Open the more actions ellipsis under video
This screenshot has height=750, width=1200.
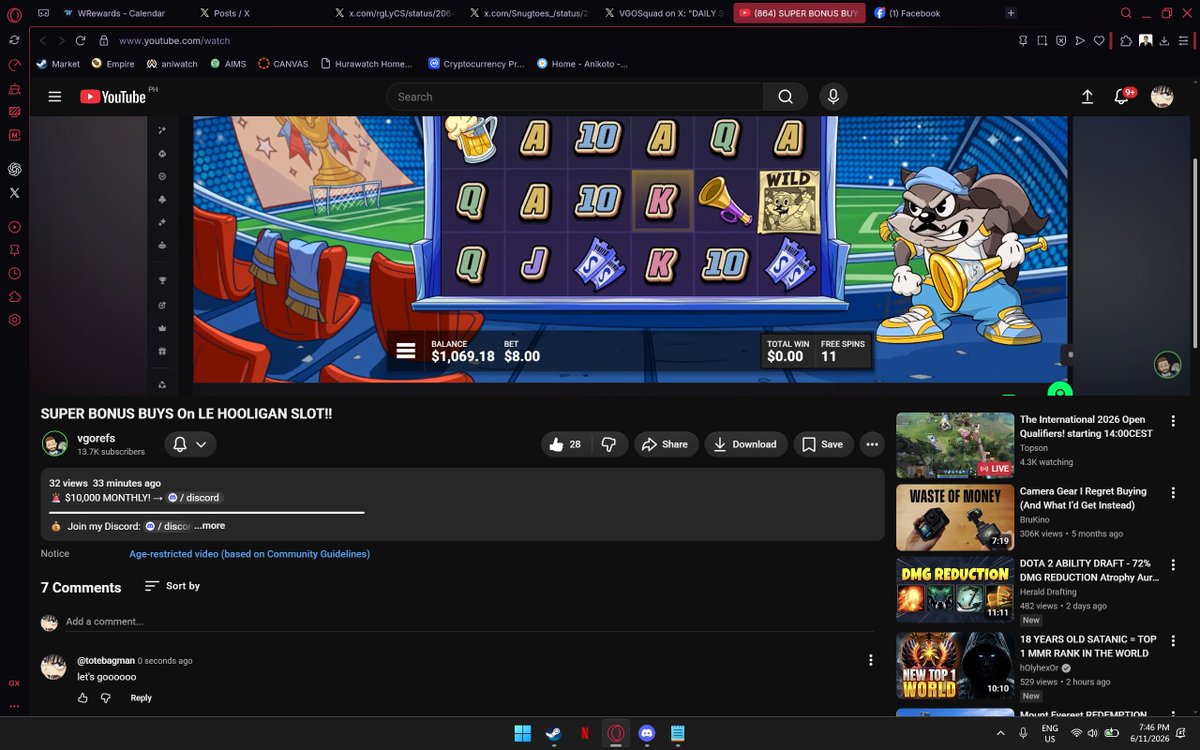pyautogui.click(x=872, y=444)
